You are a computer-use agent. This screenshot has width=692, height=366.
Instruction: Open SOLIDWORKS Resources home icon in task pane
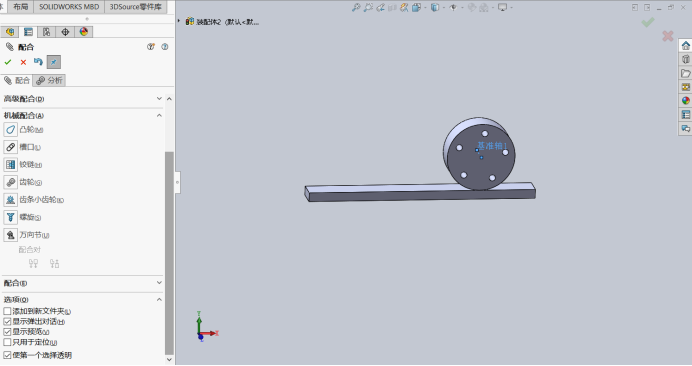pos(685,45)
